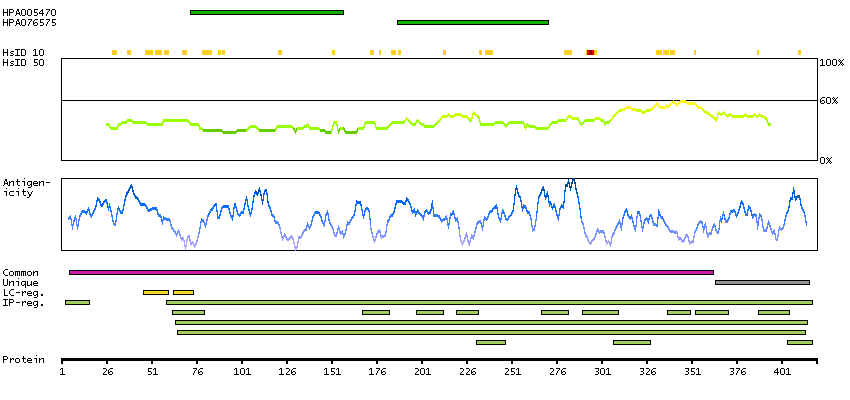This screenshot has height=400, width=850.
Task: Click the 60% identity threshold label
Action: 827,101
